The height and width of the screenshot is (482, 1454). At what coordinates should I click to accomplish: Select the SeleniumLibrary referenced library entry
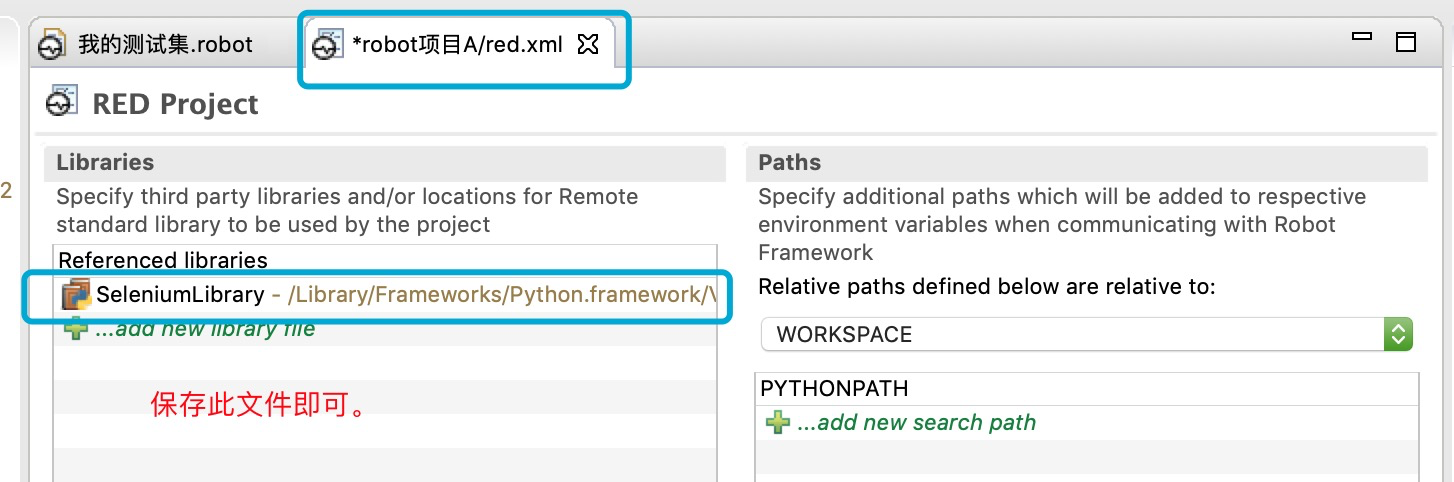pos(180,295)
